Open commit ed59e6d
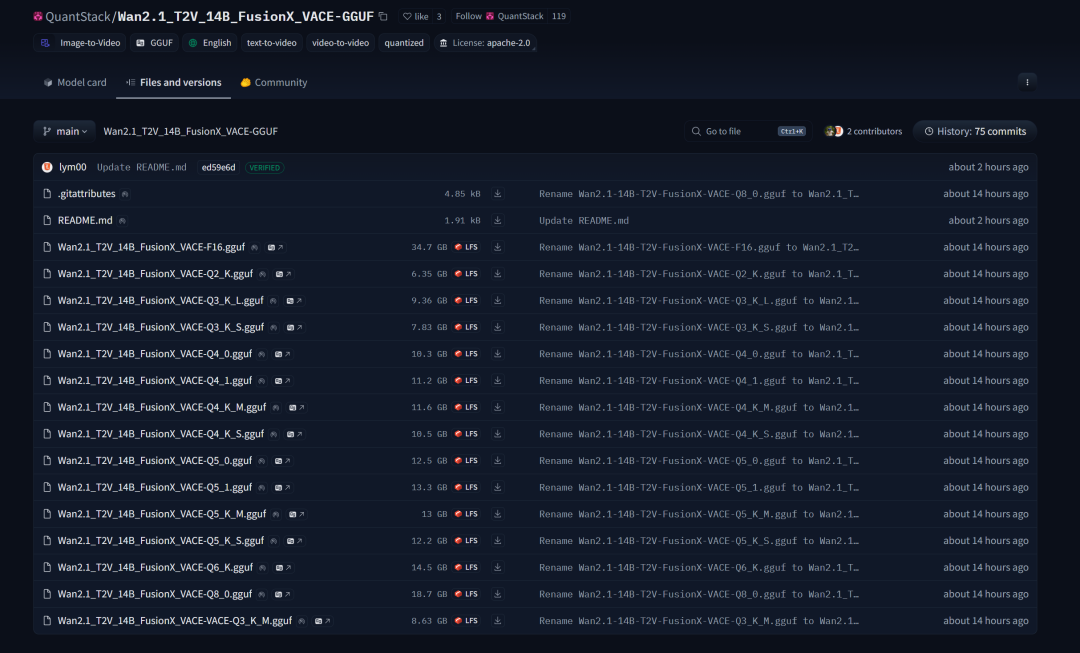The width and height of the screenshot is (1080, 653). pos(218,167)
